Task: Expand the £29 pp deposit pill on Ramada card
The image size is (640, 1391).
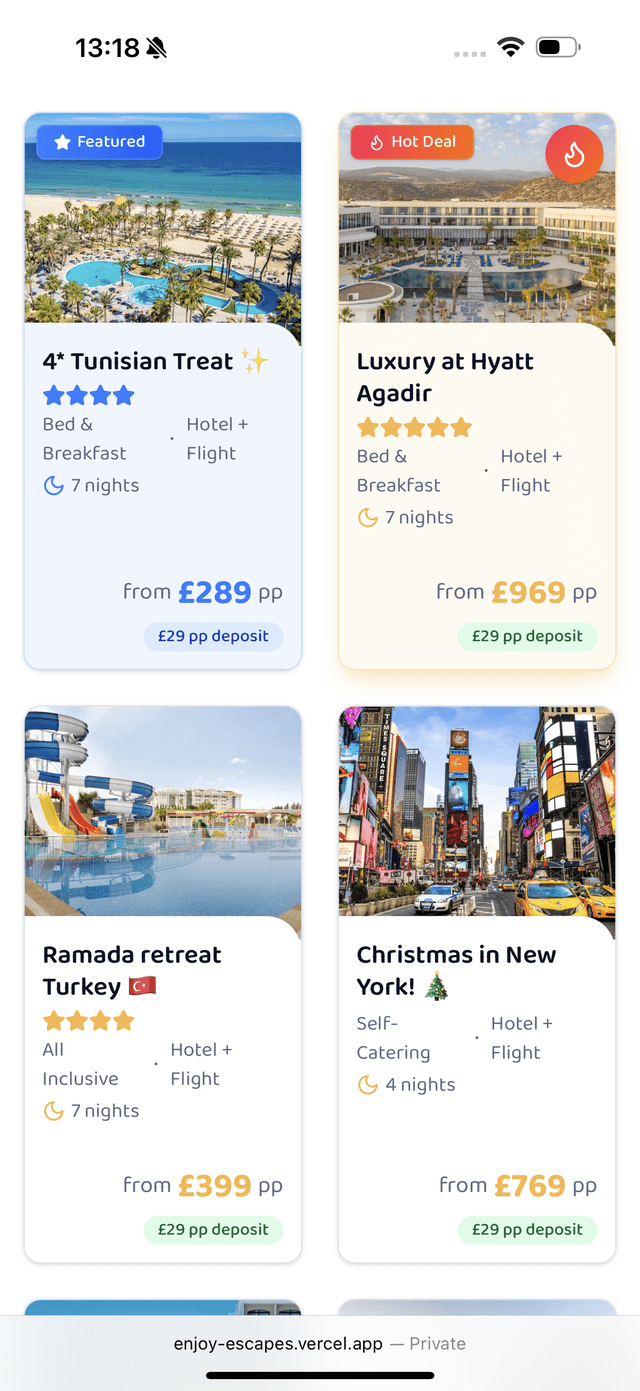Action: point(213,1229)
